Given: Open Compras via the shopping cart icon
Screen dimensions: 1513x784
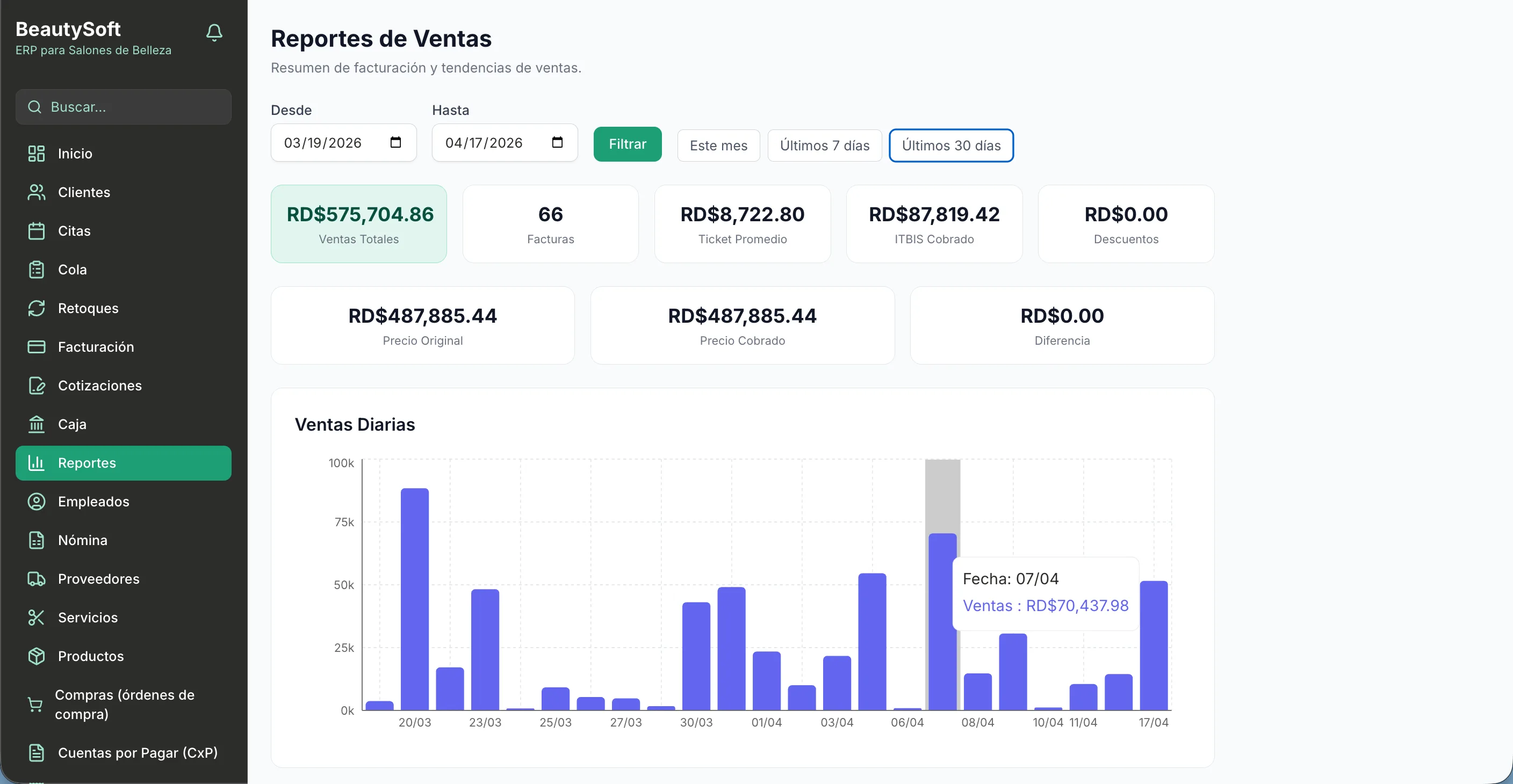Looking at the screenshot, I should (x=37, y=704).
